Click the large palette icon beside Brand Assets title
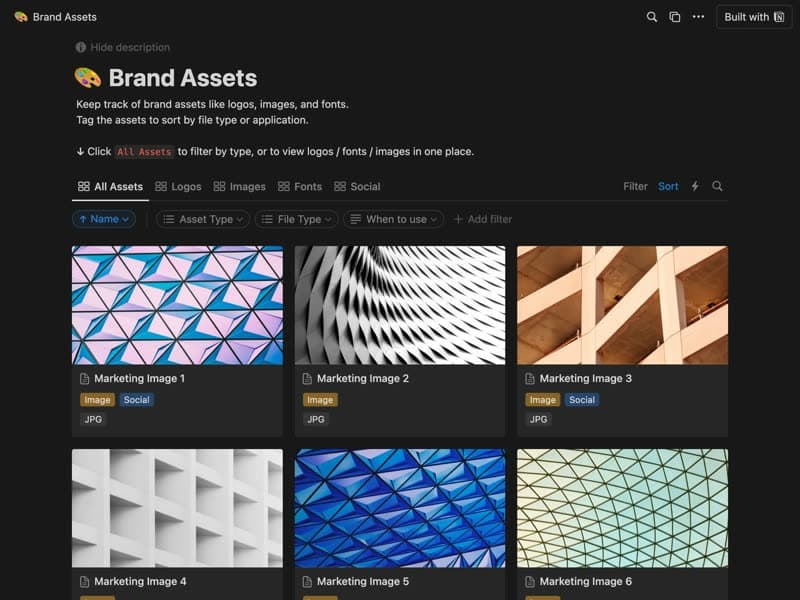Image resolution: width=800 pixels, height=600 pixels. tap(88, 78)
